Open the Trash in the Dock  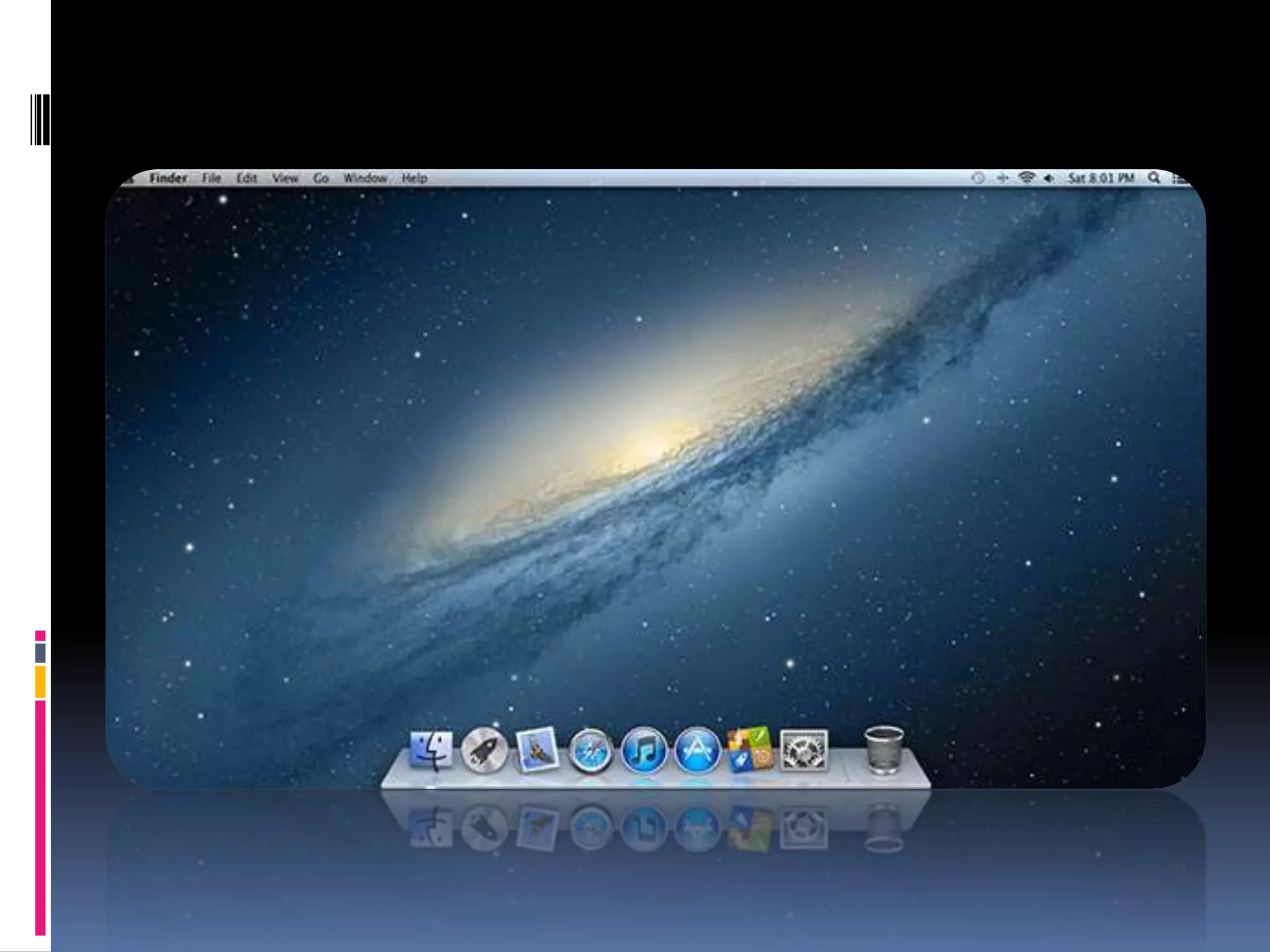[884, 750]
